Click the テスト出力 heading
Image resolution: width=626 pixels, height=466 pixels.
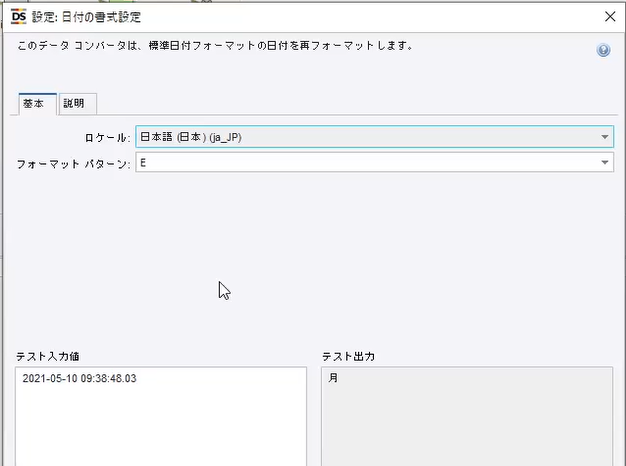348,356
